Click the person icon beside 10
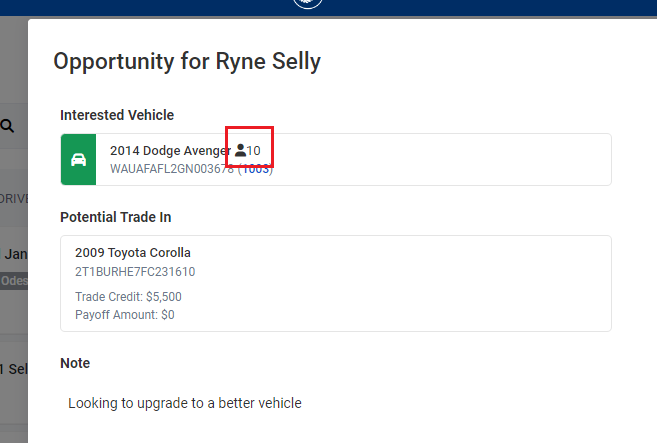657x443 pixels. point(241,150)
